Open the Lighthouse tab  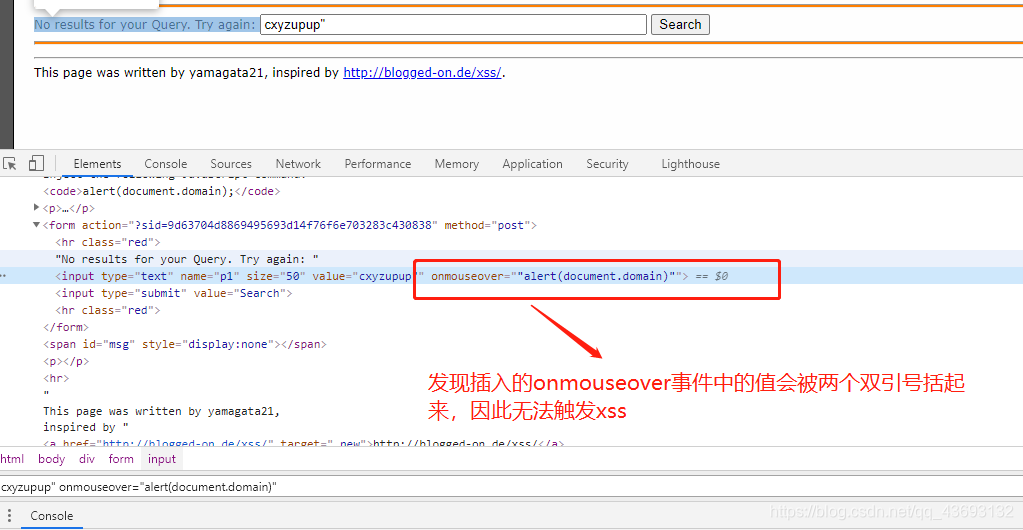point(690,164)
